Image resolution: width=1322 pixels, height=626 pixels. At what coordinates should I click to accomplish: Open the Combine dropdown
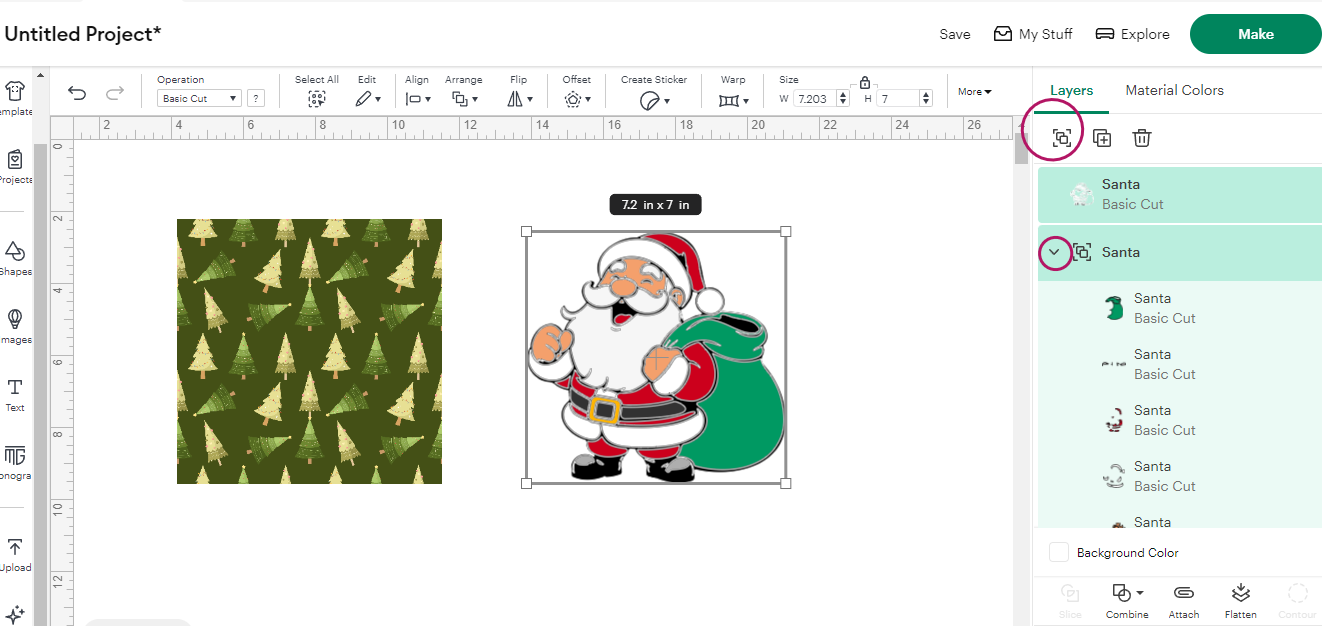[x=1127, y=593]
